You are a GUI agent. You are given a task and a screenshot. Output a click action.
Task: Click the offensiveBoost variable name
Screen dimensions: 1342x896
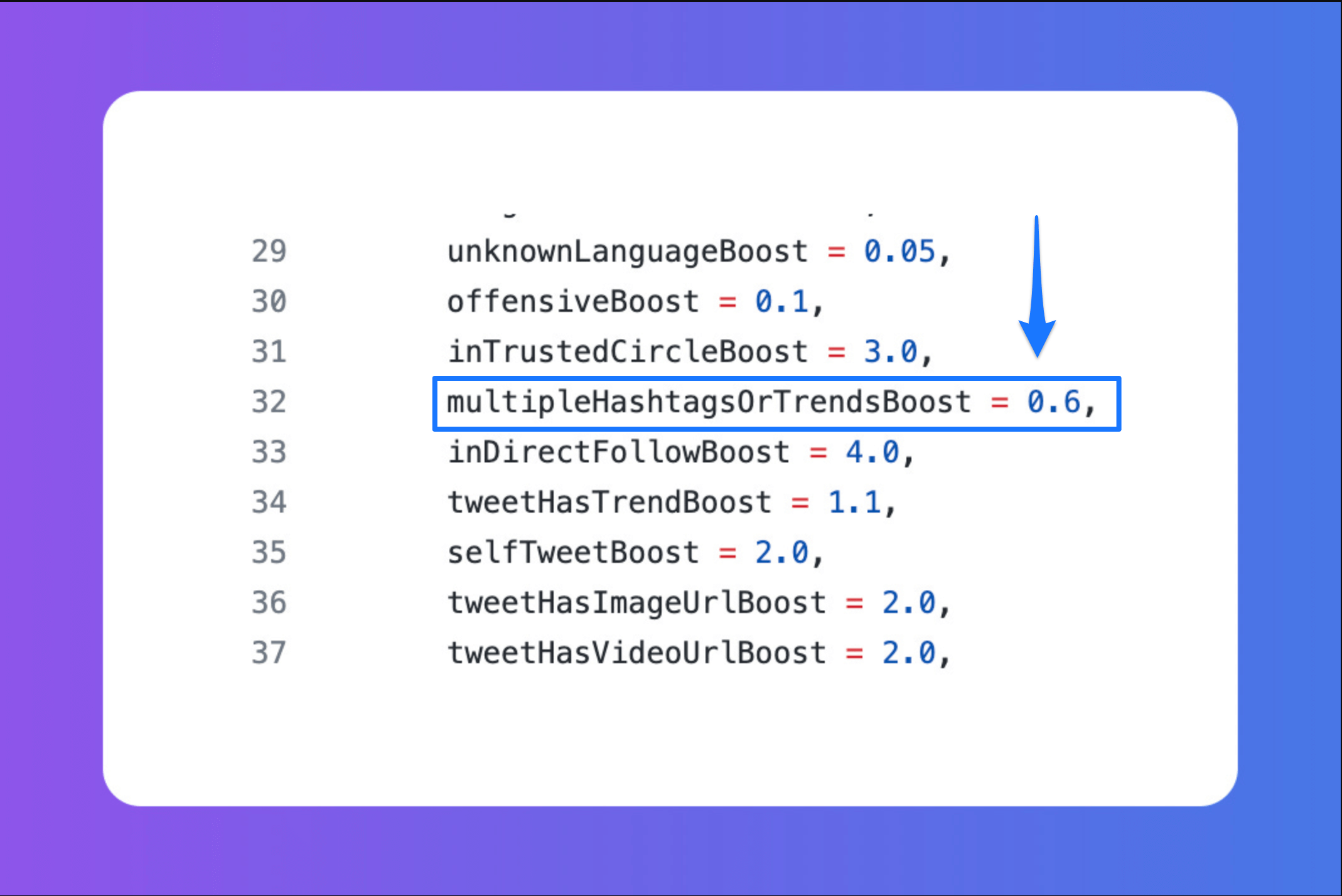pos(572,302)
